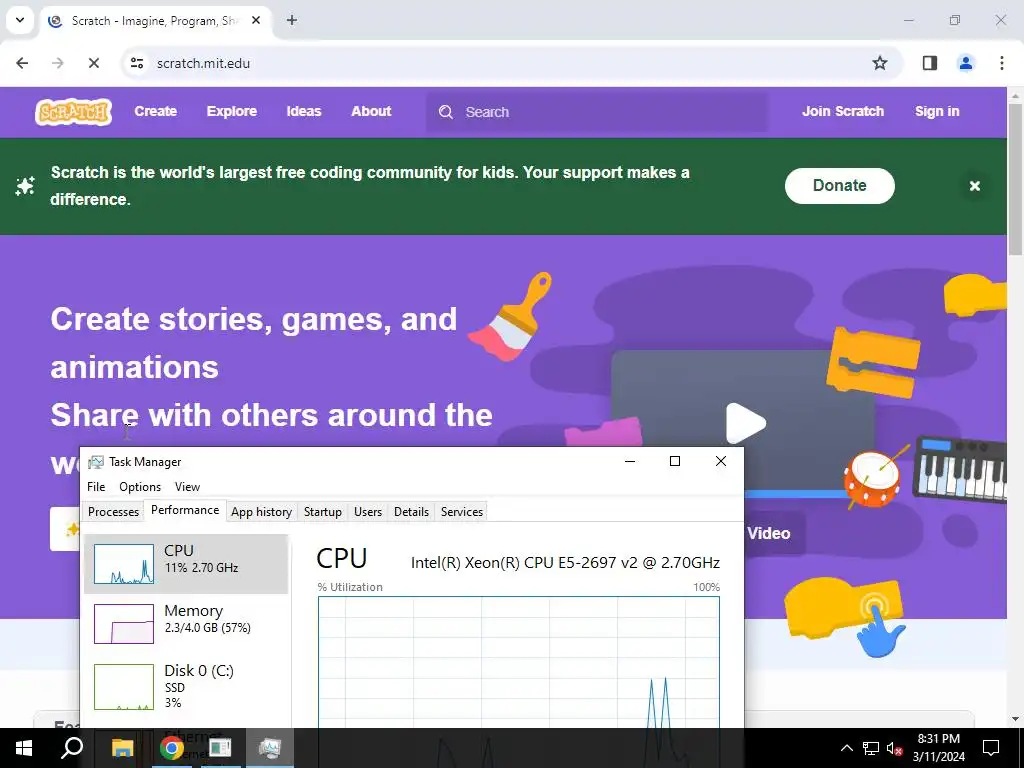Click the '% Utilization' label
The height and width of the screenshot is (768, 1024).
(x=350, y=587)
